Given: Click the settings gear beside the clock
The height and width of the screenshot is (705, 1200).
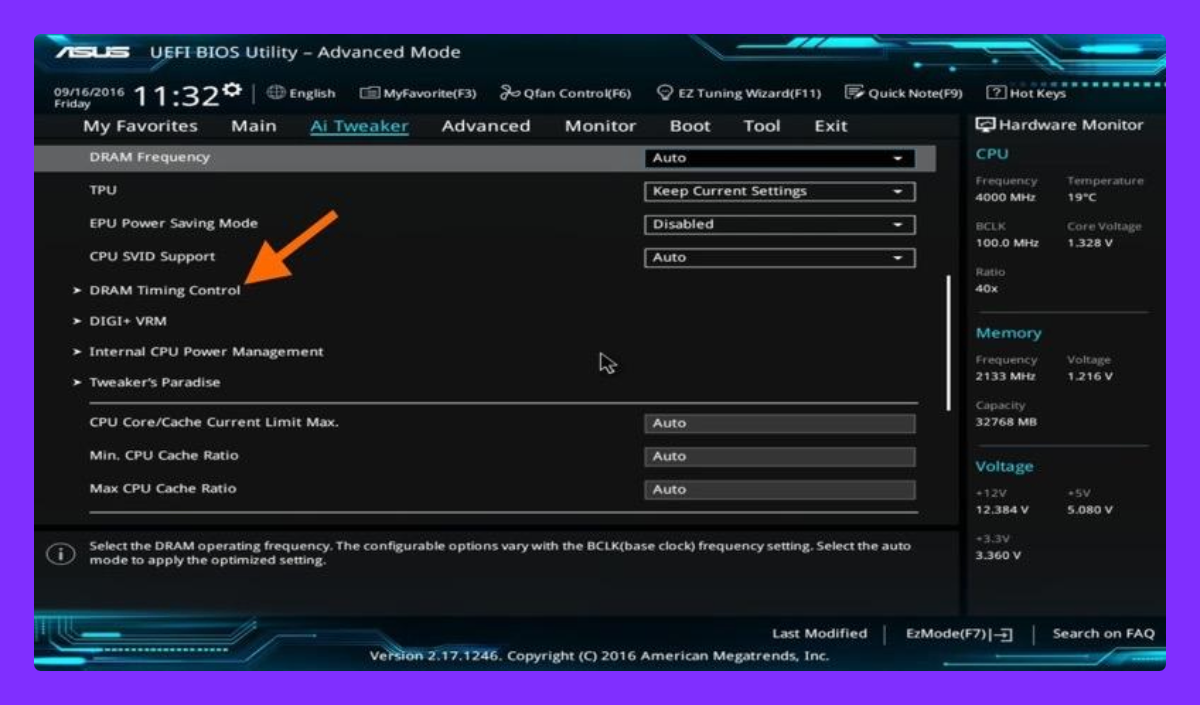Looking at the screenshot, I should [x=232, y=91].
